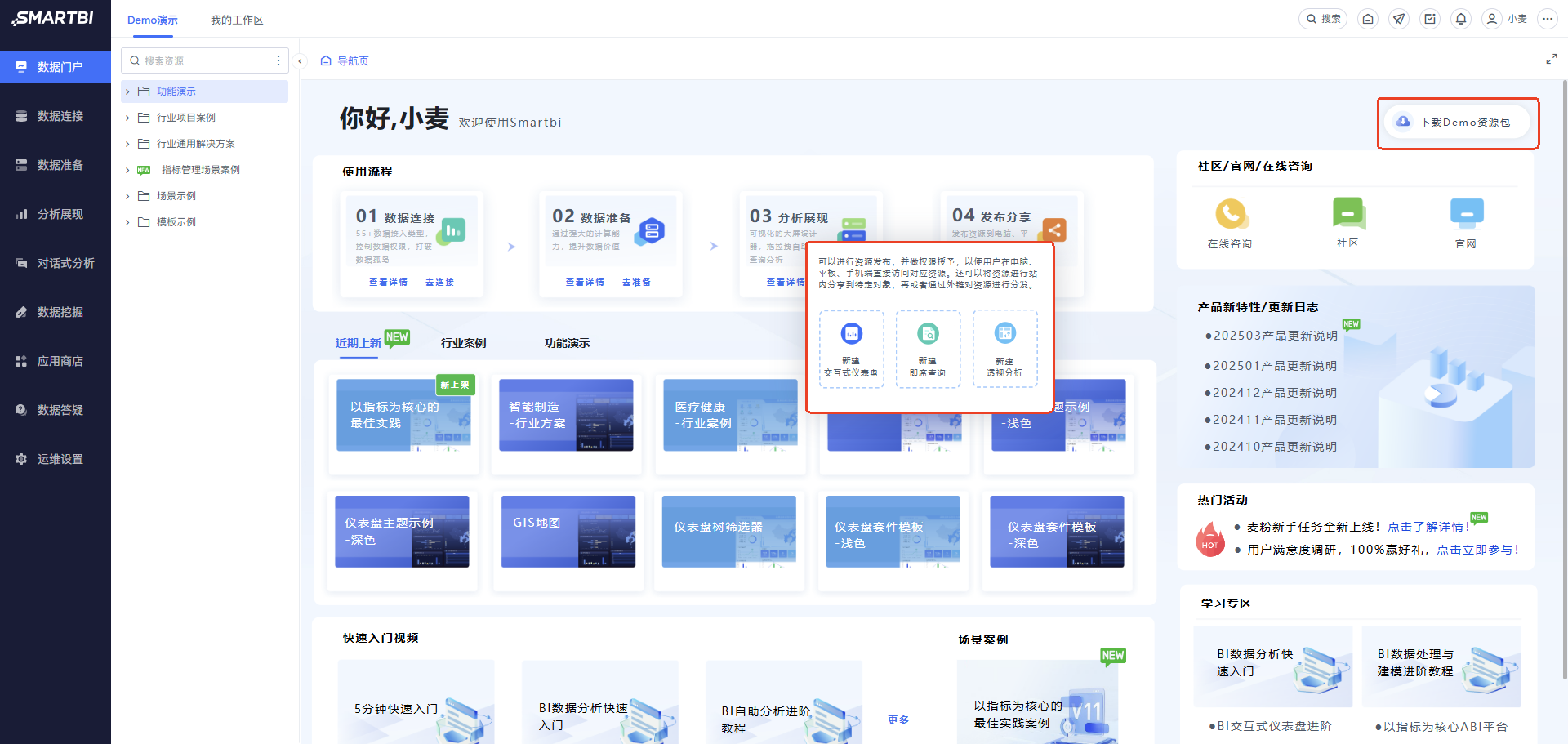Expand the 行业通用解决方案 folder
Screen dimensions: 1568x744
click(127, 144)
